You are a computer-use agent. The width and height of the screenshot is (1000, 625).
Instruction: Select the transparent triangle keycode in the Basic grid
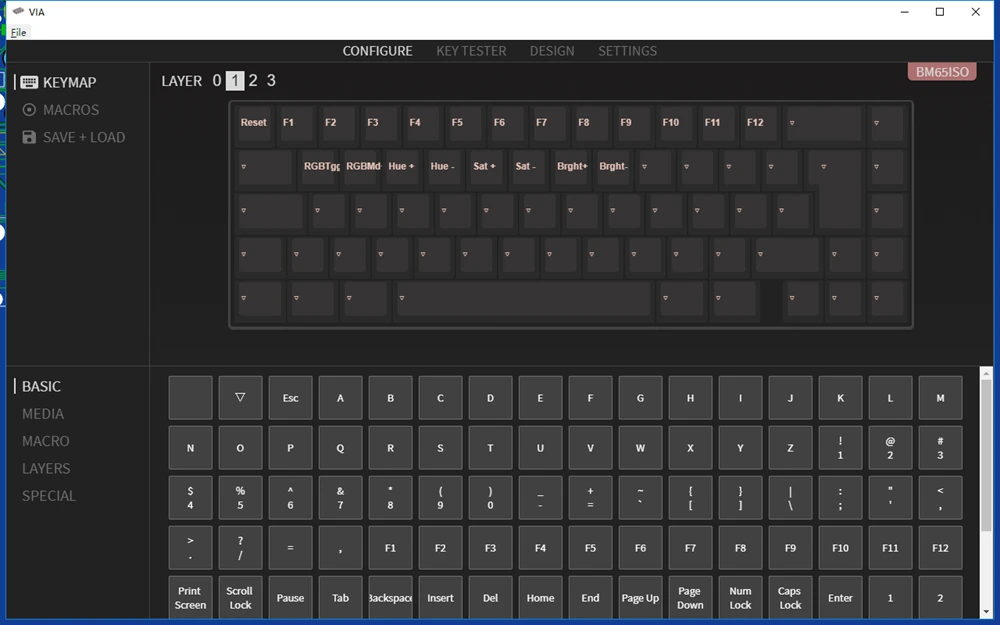click(x=240, y=398)
